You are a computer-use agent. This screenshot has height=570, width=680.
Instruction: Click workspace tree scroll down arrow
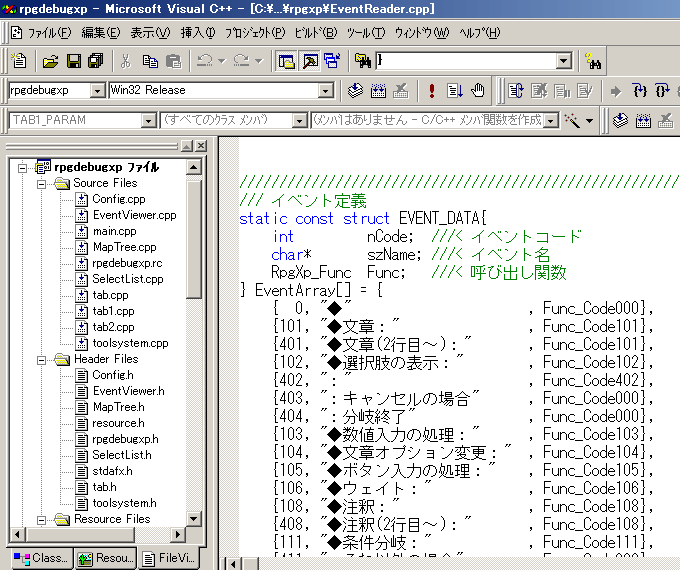[x=193, y=518]
